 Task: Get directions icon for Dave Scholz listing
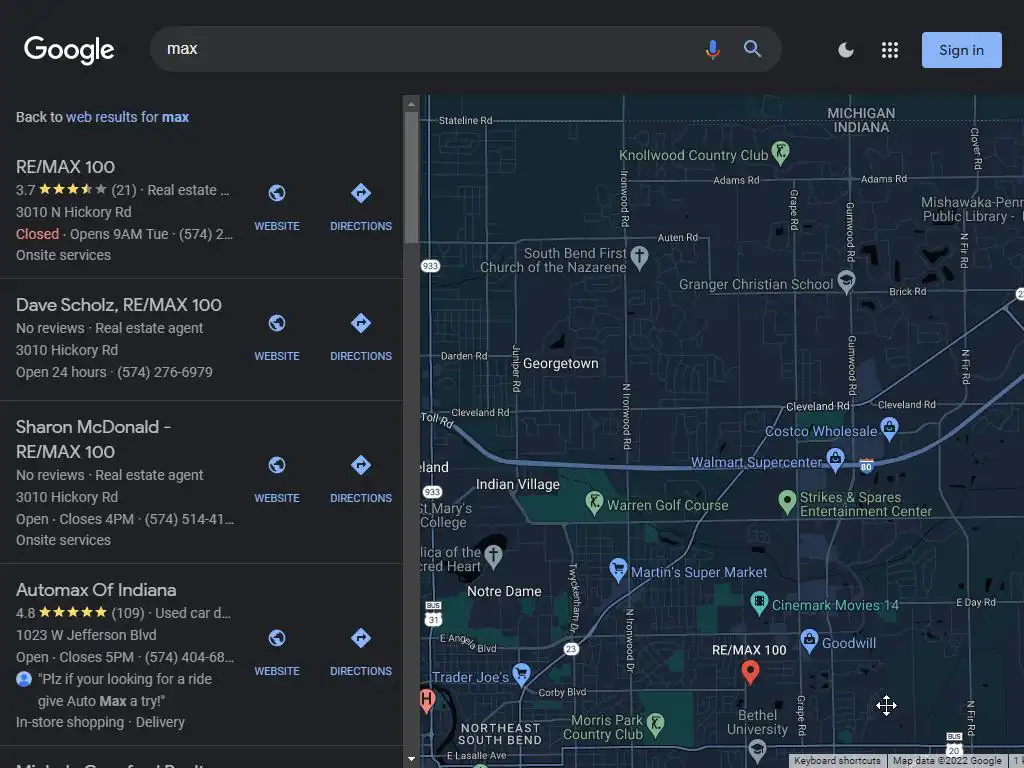(360, 323)
